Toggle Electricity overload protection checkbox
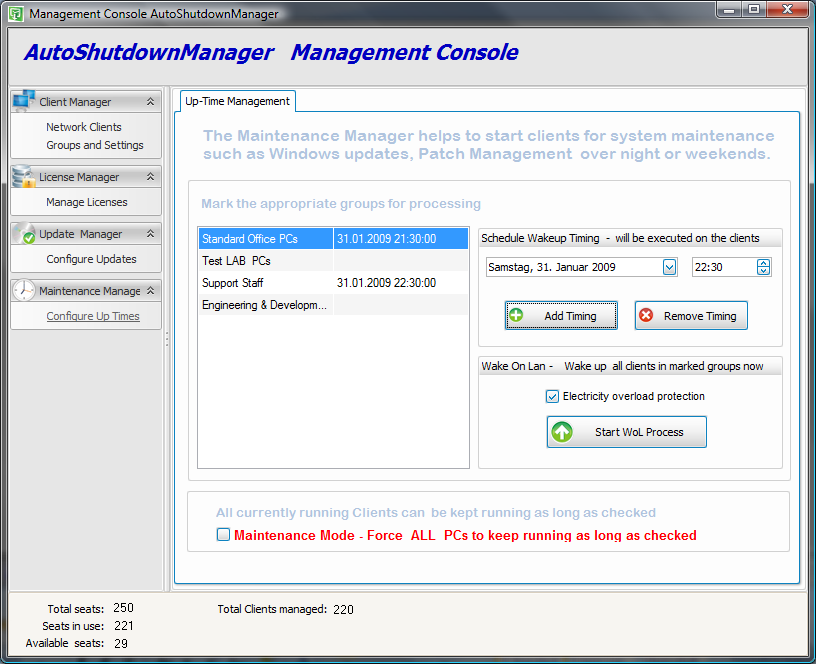Viewport: 816px width, 664px height. [x=552, y=397]
